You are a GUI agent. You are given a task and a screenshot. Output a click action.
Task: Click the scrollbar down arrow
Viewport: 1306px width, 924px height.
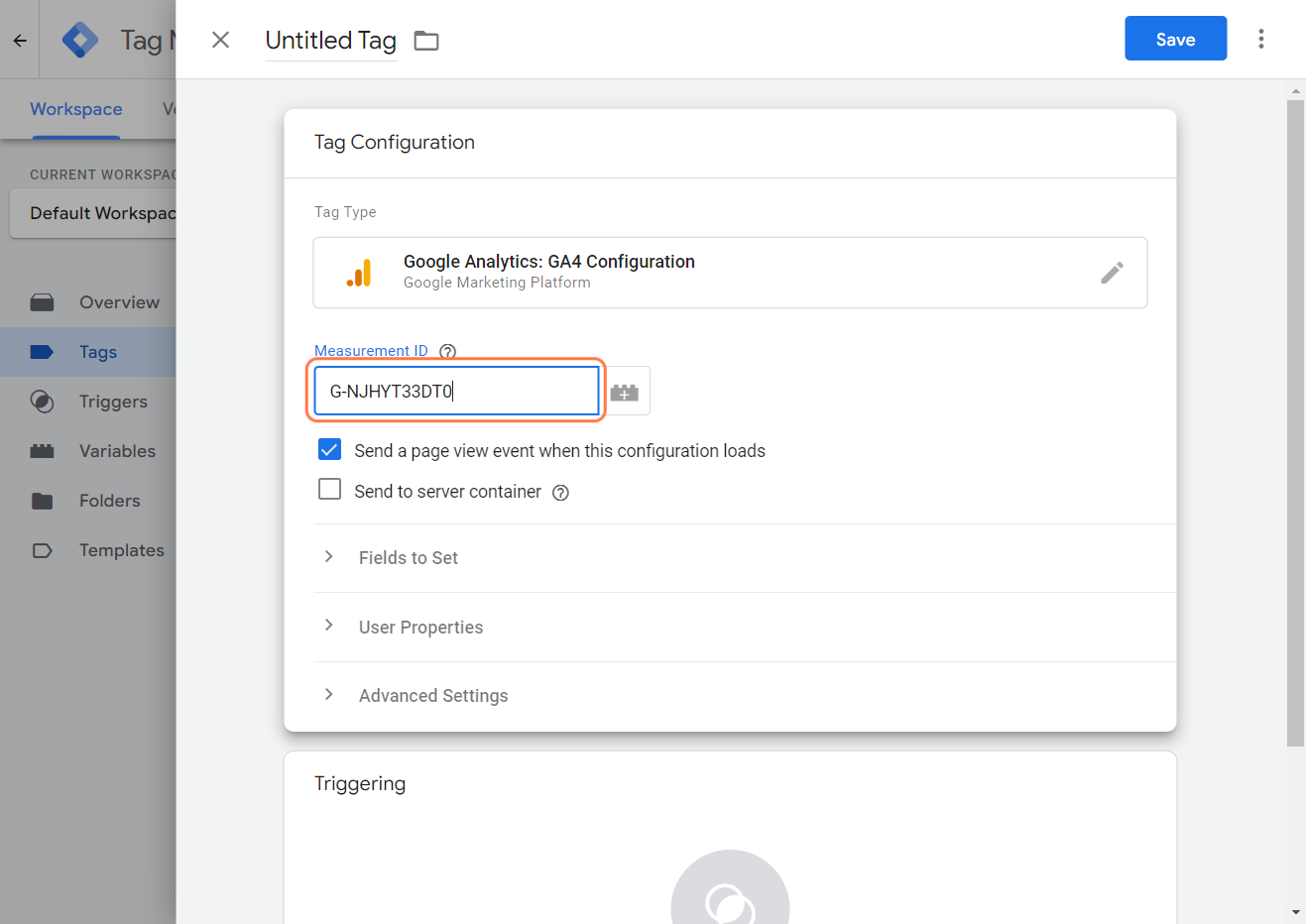click(x=1295, y=912)
